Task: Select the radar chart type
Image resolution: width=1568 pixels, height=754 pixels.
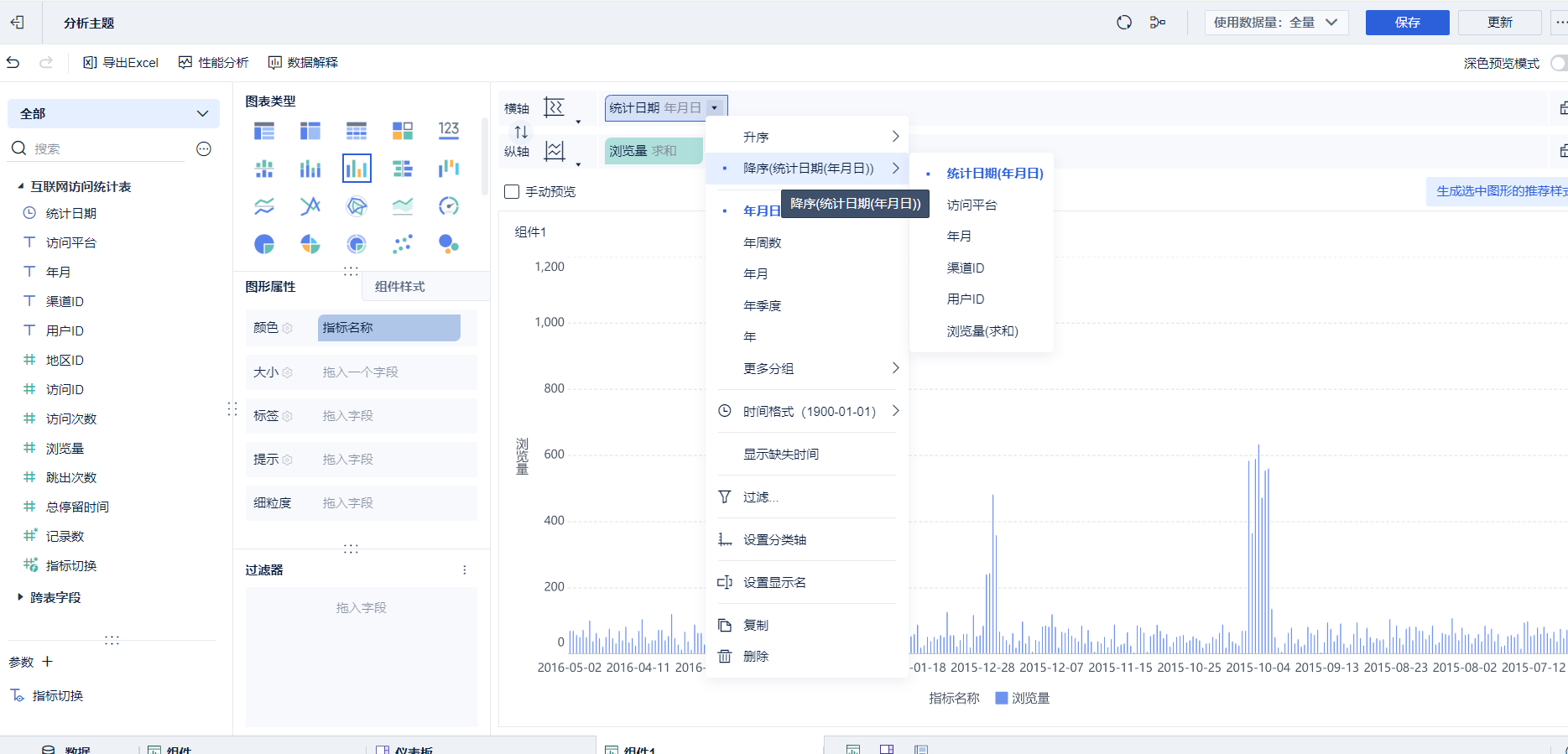Action: coord(357,206)
